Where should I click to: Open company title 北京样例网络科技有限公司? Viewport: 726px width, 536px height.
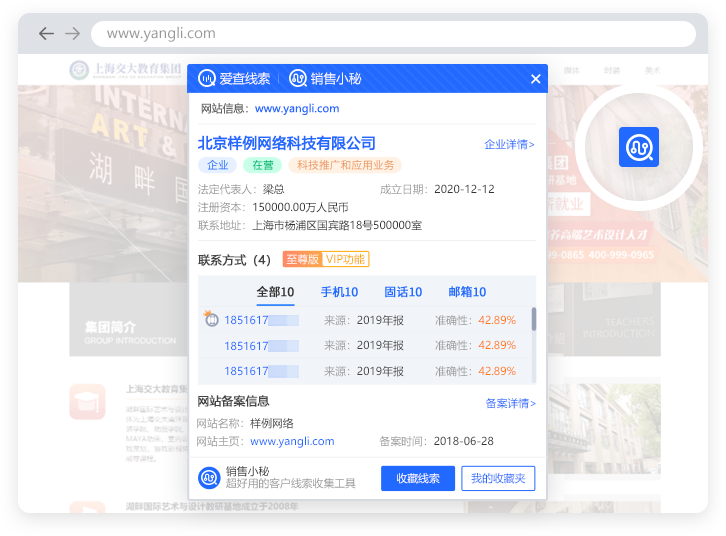tap(287, 143)
